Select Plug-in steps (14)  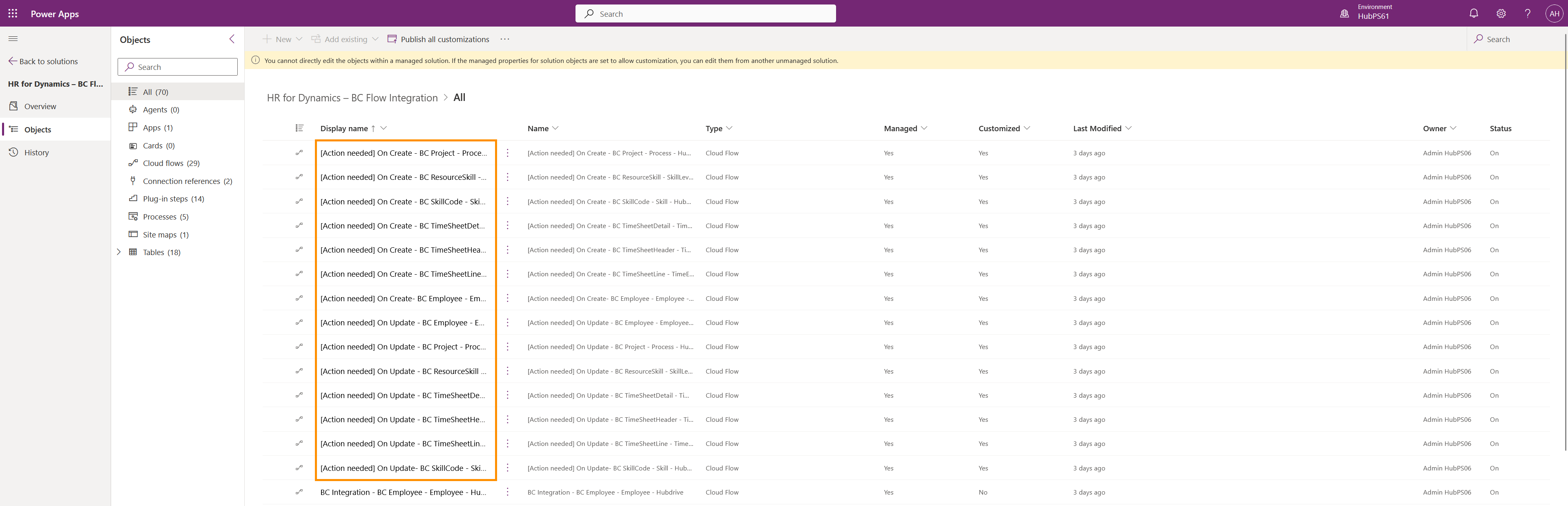pos(178,199)
